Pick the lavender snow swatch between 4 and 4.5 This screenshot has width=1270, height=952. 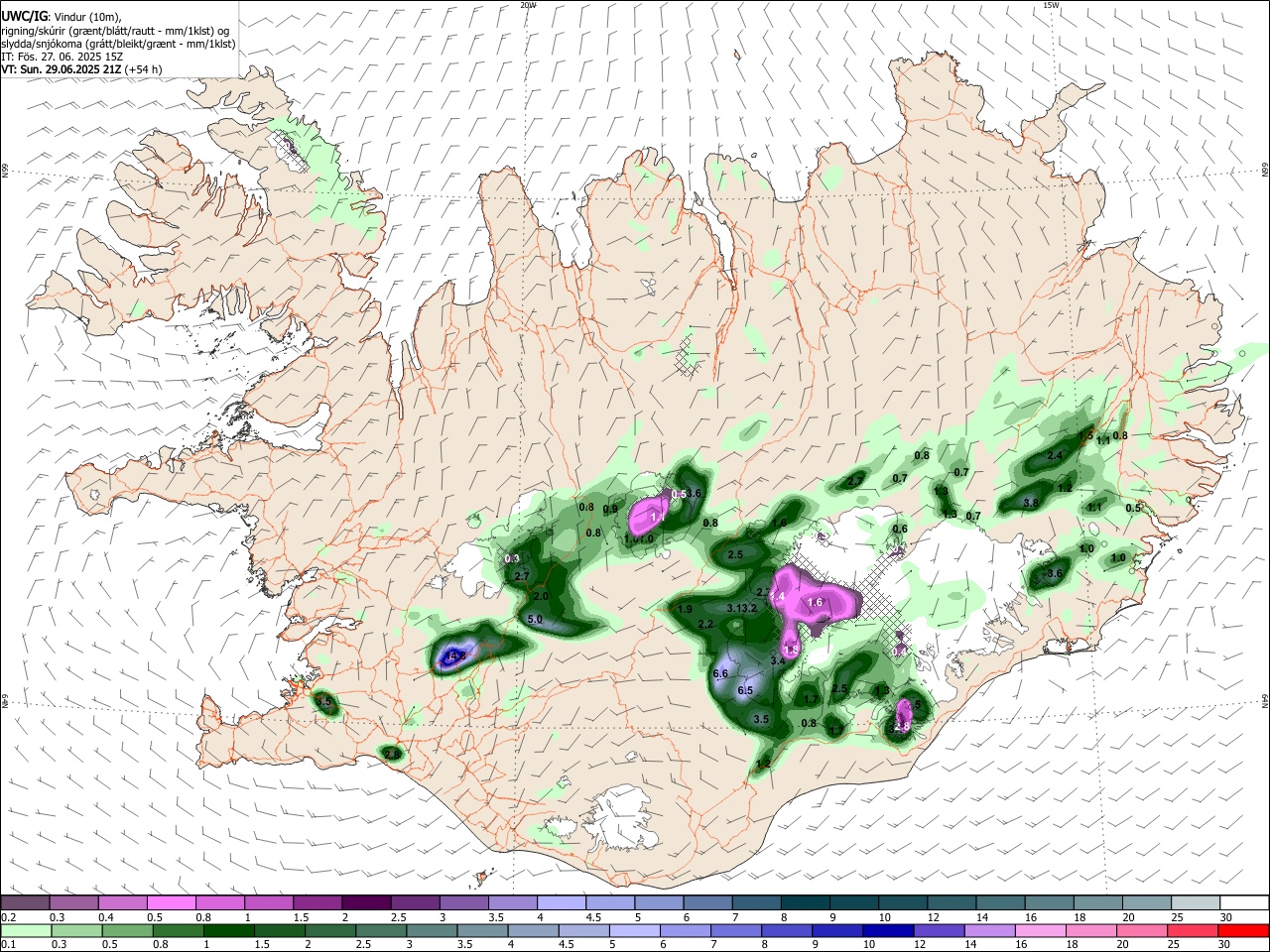[x=561, y=903]
